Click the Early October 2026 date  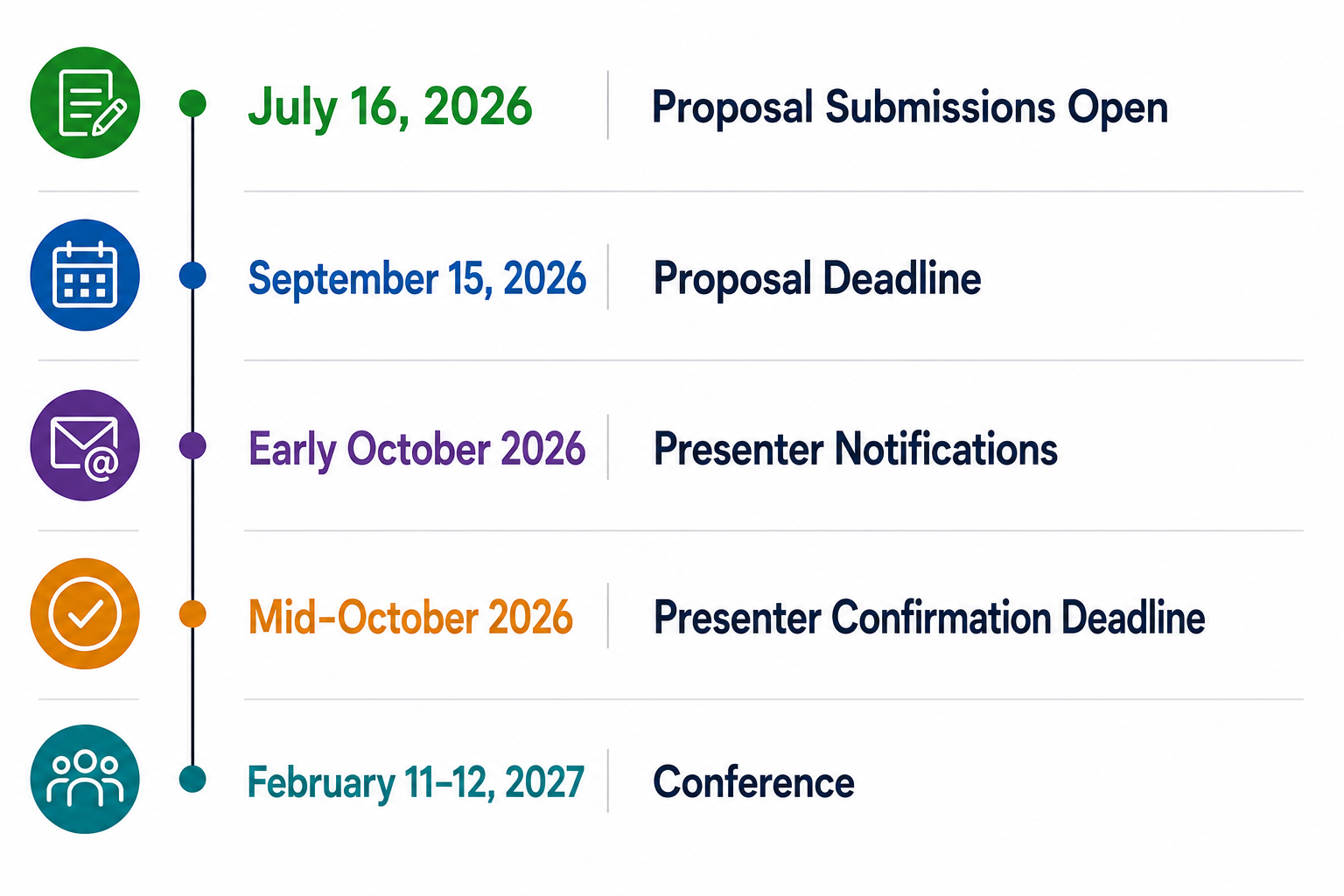coord(417,450)
